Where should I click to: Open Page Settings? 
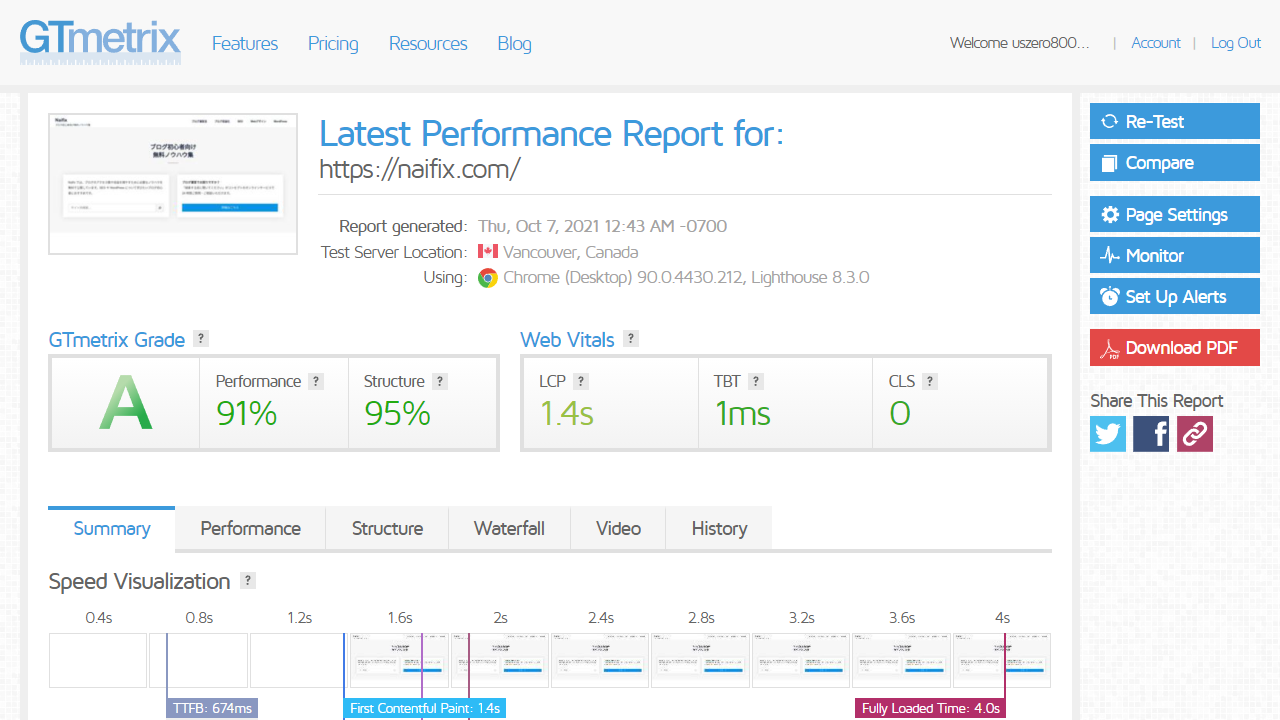[1175, 215]
